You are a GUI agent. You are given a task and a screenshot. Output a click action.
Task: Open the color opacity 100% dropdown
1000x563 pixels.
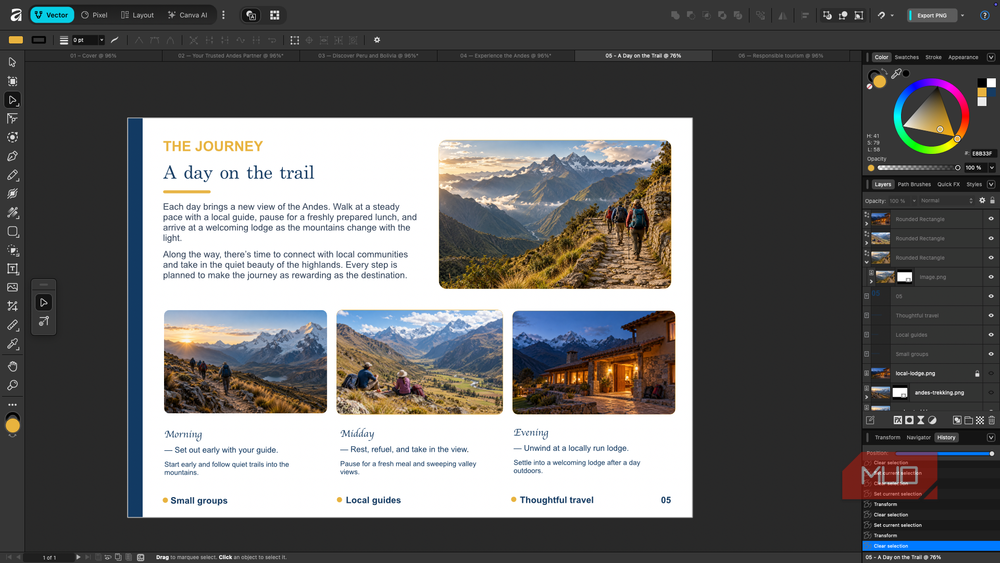pos(992,168)
